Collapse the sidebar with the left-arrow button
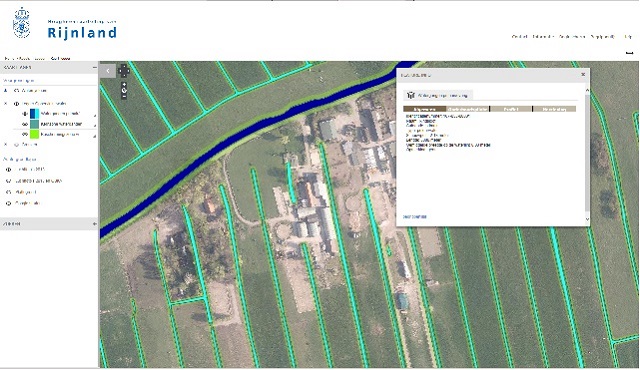Image resolution: width=640 pixels, height=370 pixels. [108, 71]
